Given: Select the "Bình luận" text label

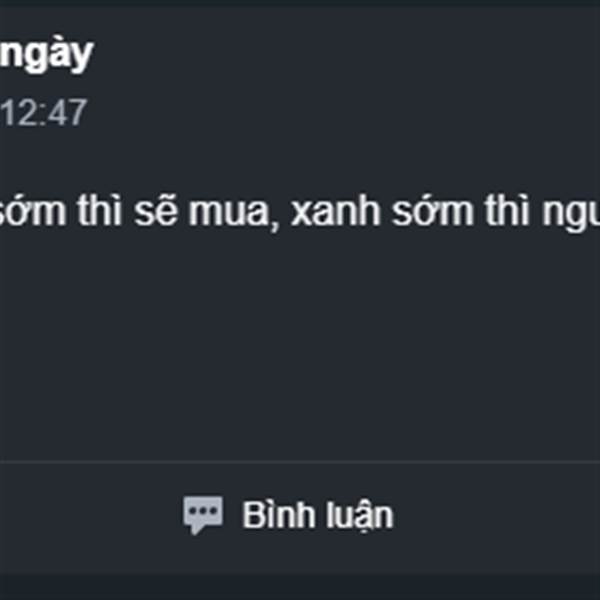Looking at the screenshot, I should point(318,515).
